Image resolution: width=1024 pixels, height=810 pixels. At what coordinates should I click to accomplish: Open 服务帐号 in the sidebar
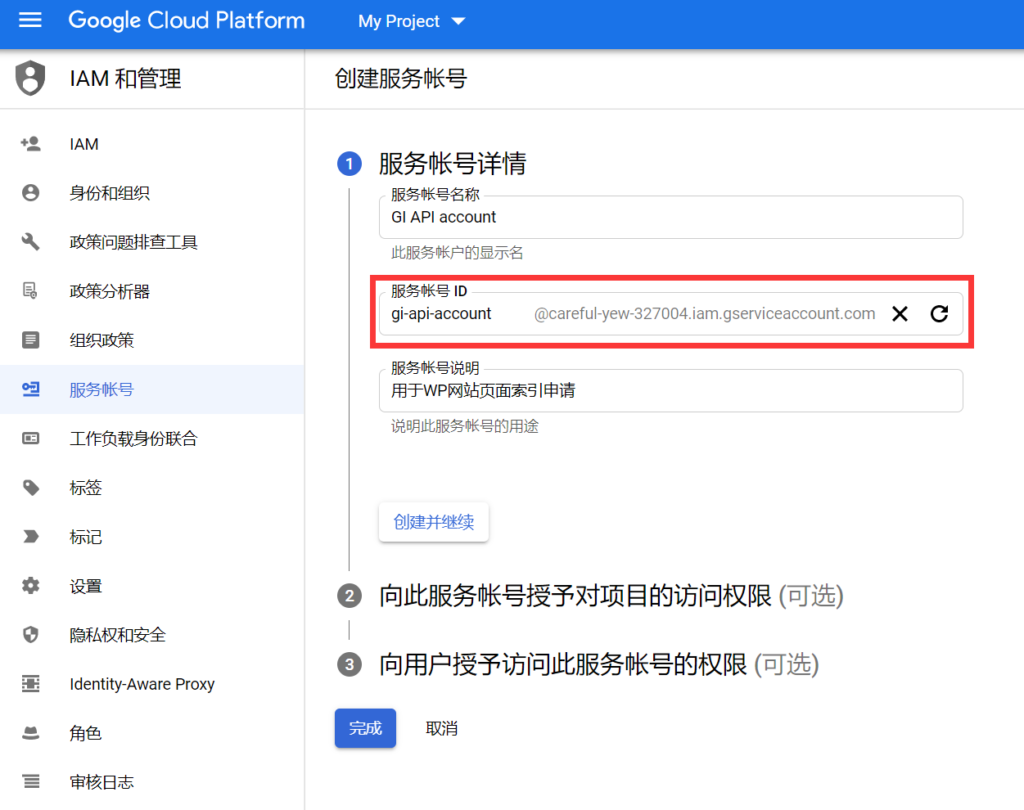[101, 390]
